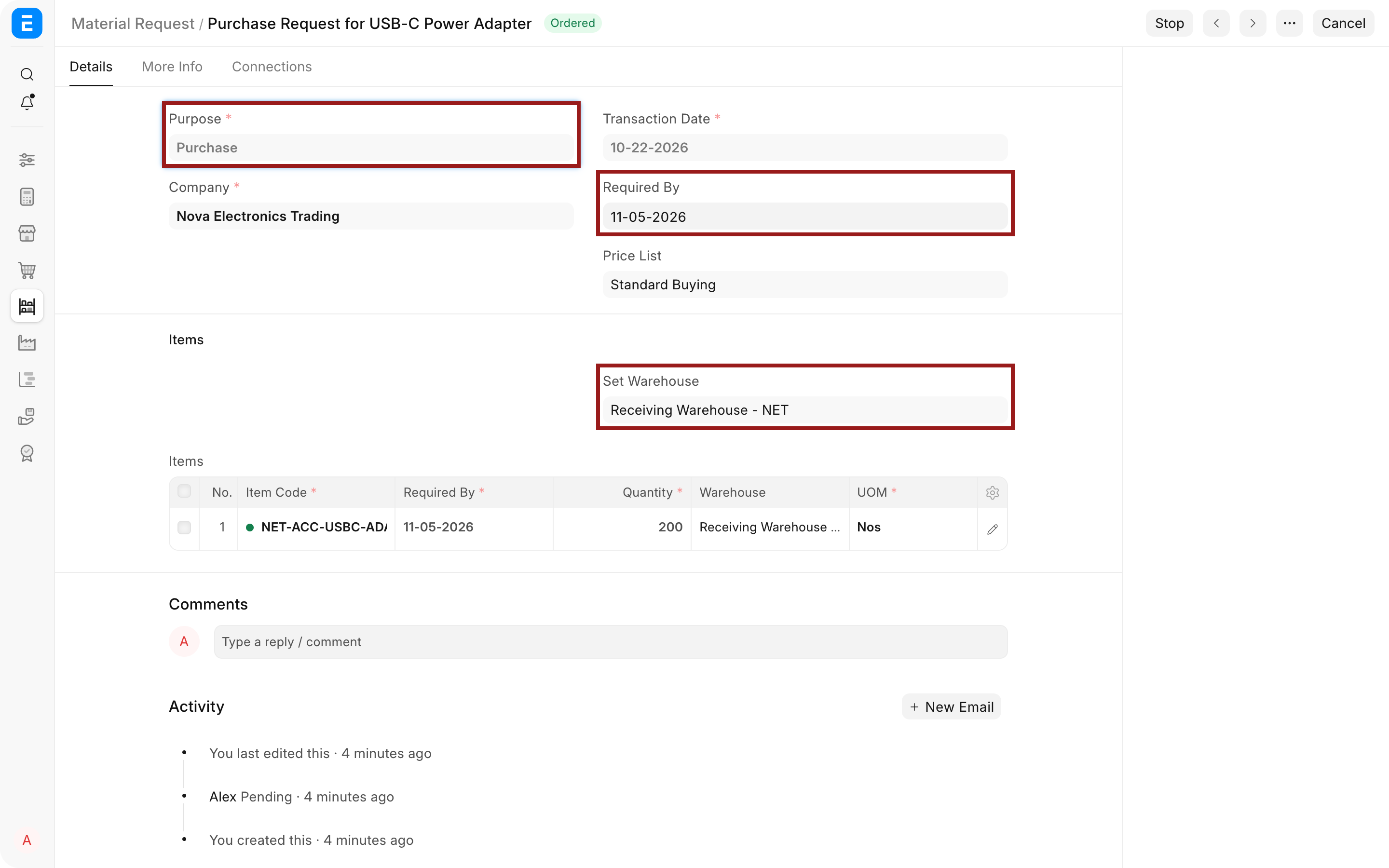Check the row 1 item checkbox
The image size is (1389, 868).
(184, 528)
